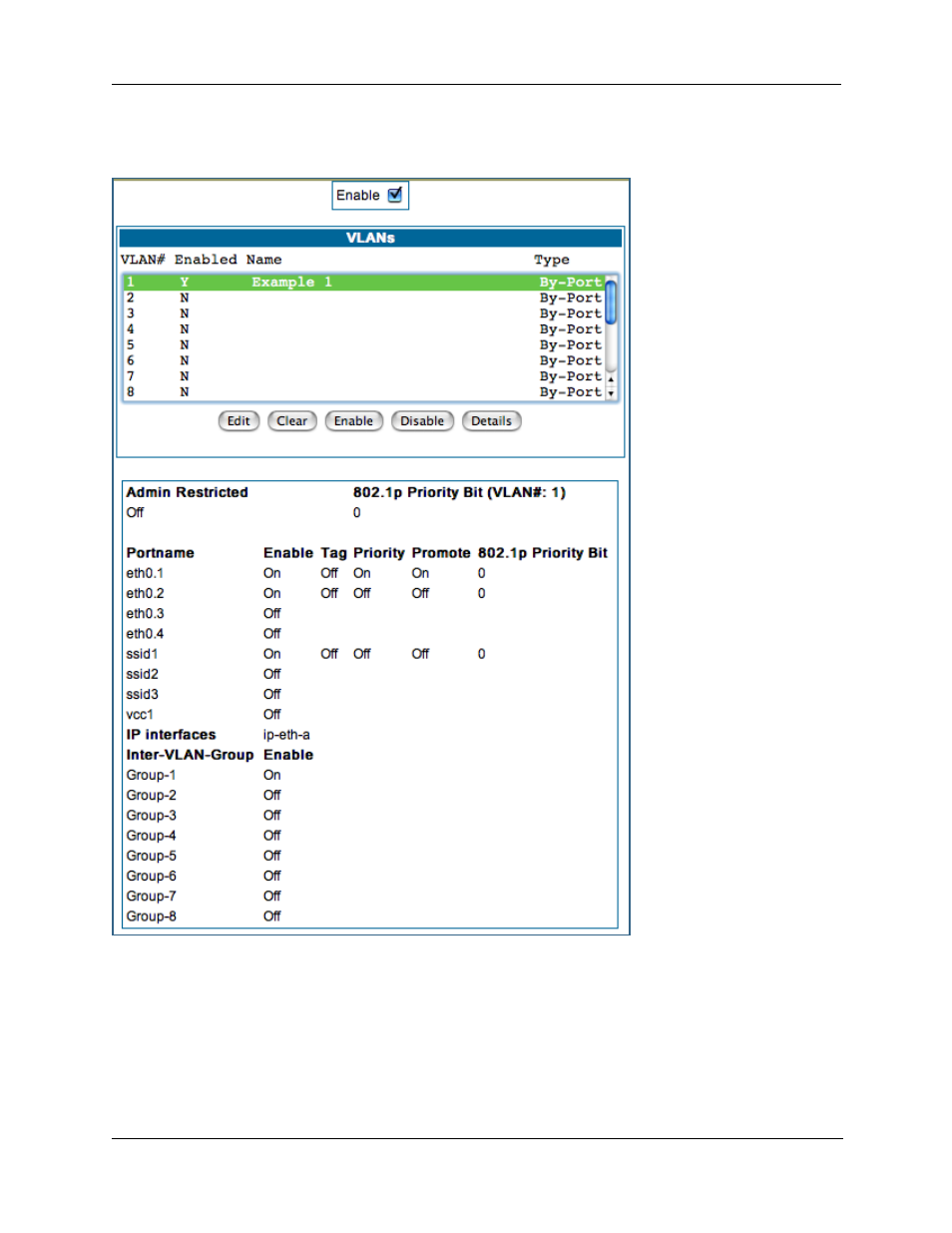
Task: Click the VLAN# column header
Action: click(x=143, y=260)
